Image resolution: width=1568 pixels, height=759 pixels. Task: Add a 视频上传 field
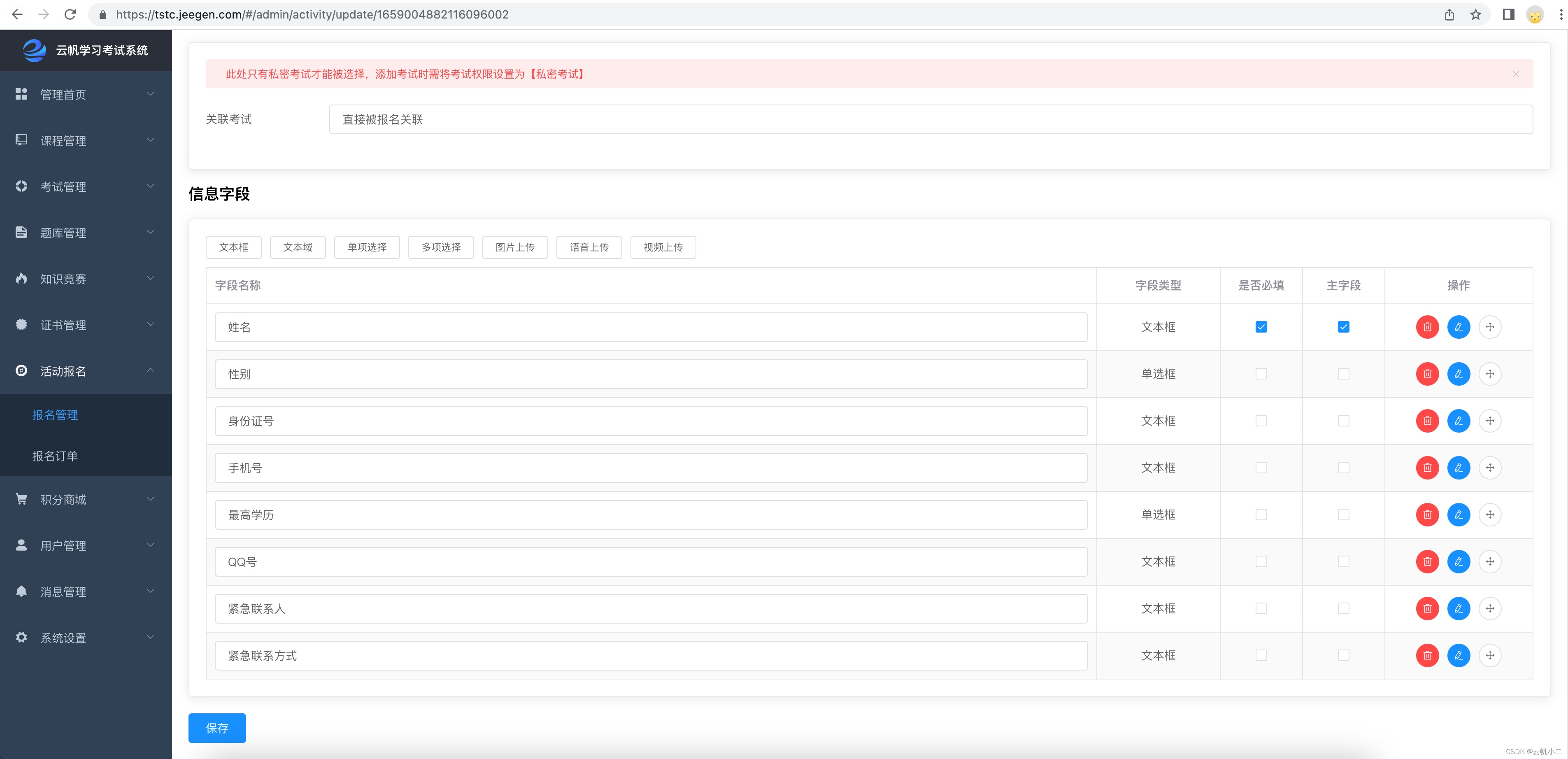[663, 247]
